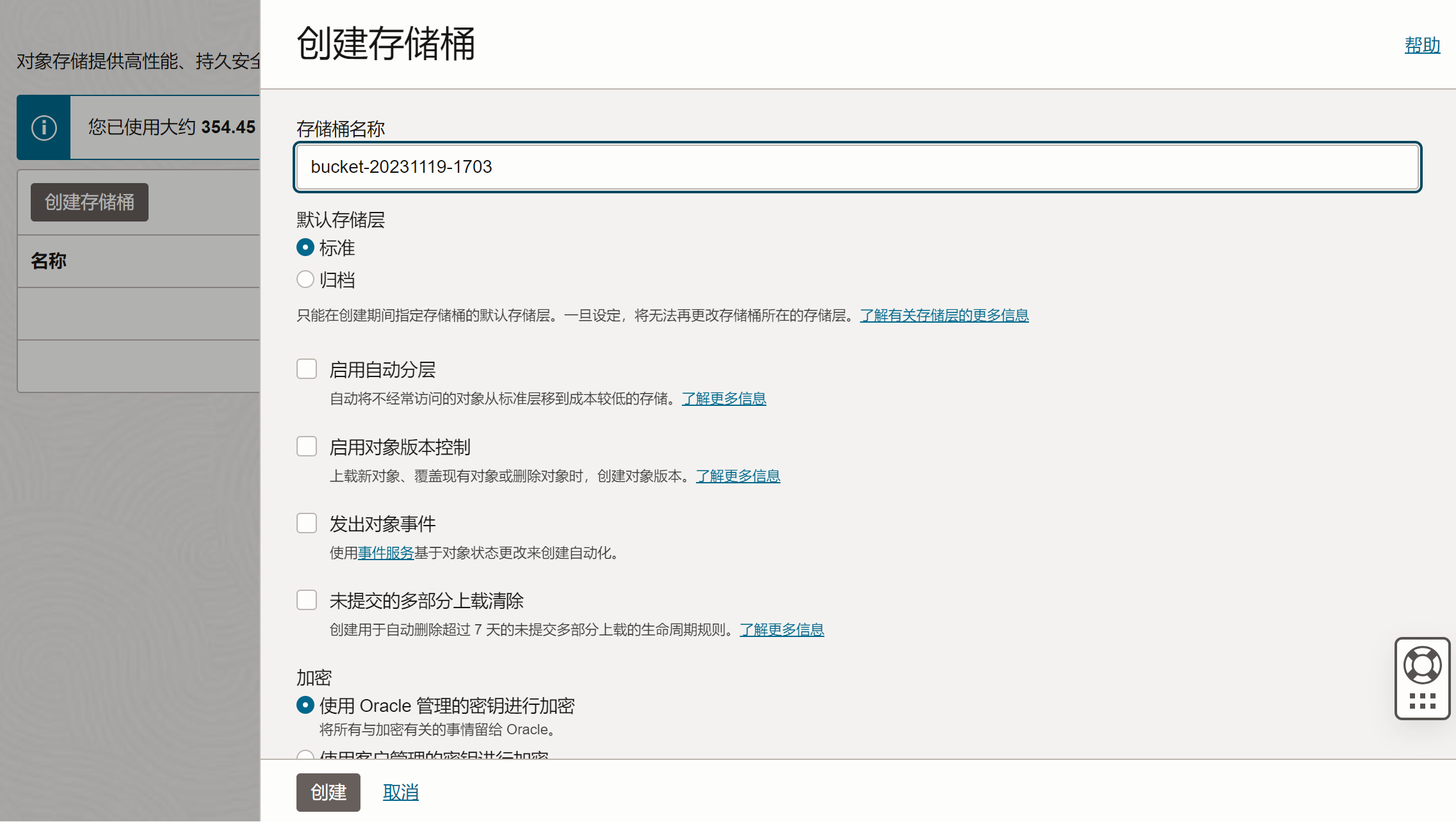The height and width of the screenshot is (822, 1456).
Task: Open the life-buoy support widget
Action: (1422, 665)
